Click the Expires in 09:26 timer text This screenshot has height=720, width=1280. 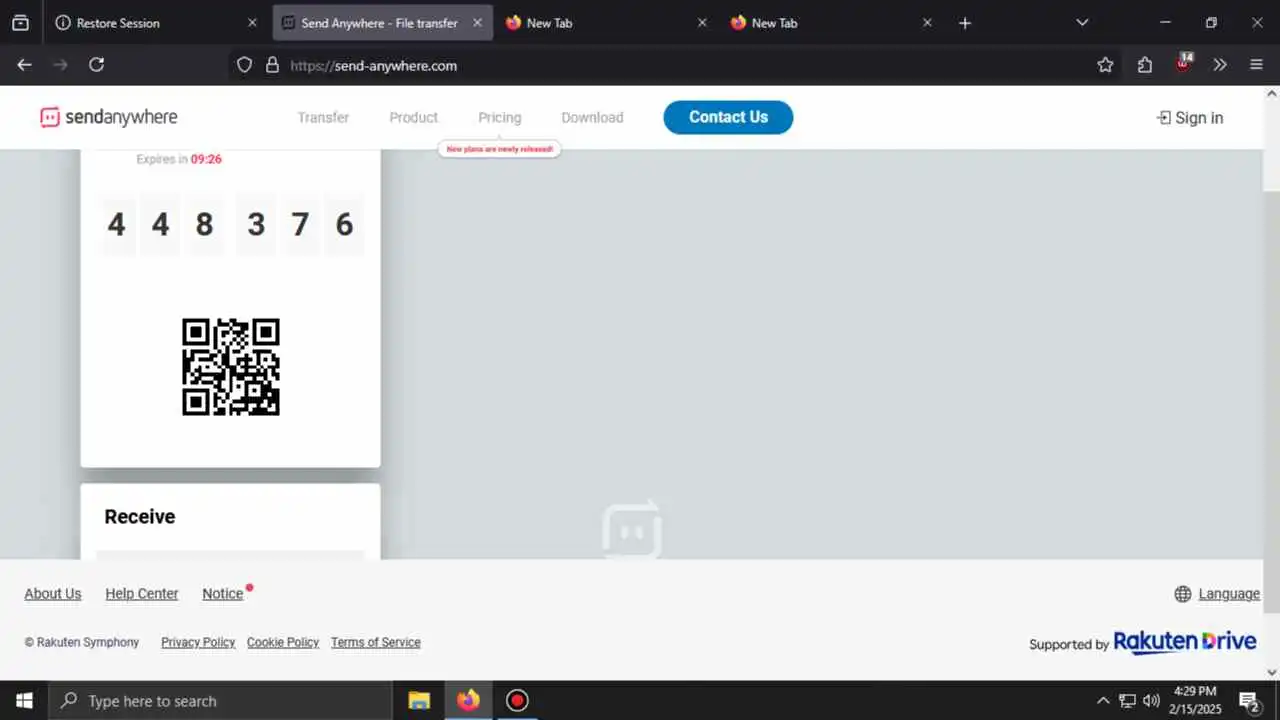pos(179,159)
